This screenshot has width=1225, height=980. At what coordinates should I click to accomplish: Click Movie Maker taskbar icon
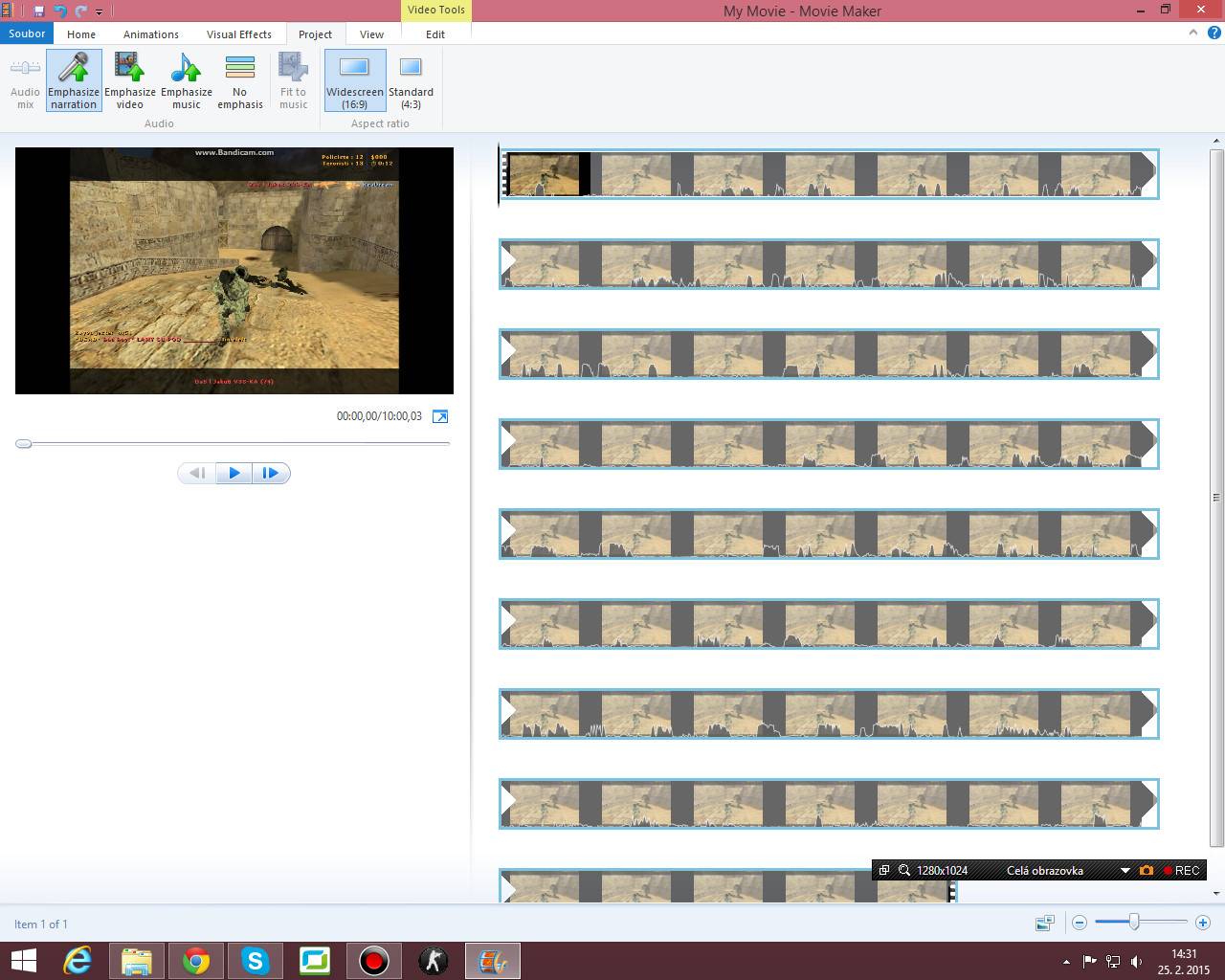[x=493, y=961]
